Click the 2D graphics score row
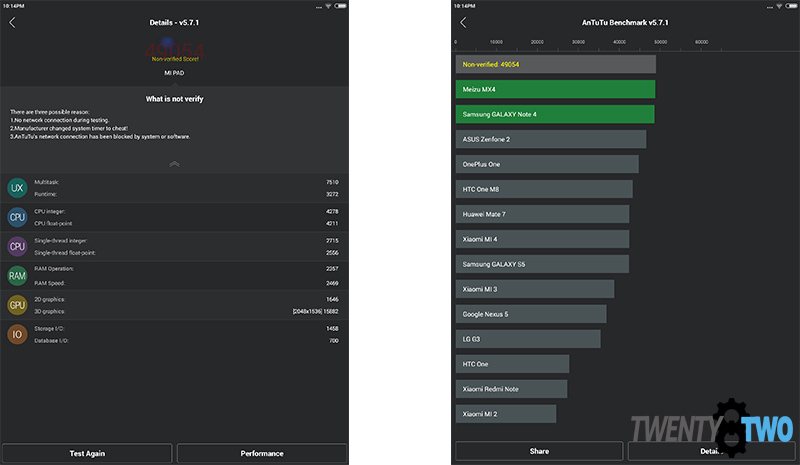Screen dimensions: 800x465 (186, 300)
